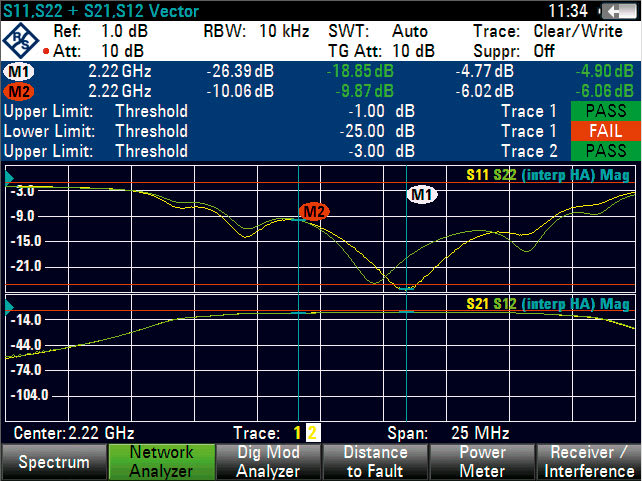Click the S21 S12 (interp HA) Mag trace label
Image resolution: width=642 pixels, height=481 pixels.
[x=548, y=304]
